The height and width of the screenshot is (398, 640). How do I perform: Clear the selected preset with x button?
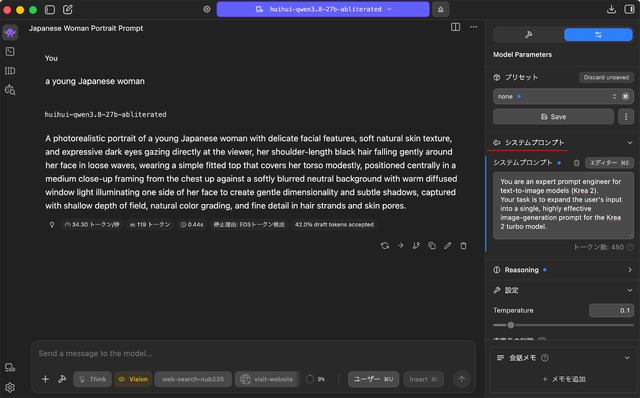625,97
